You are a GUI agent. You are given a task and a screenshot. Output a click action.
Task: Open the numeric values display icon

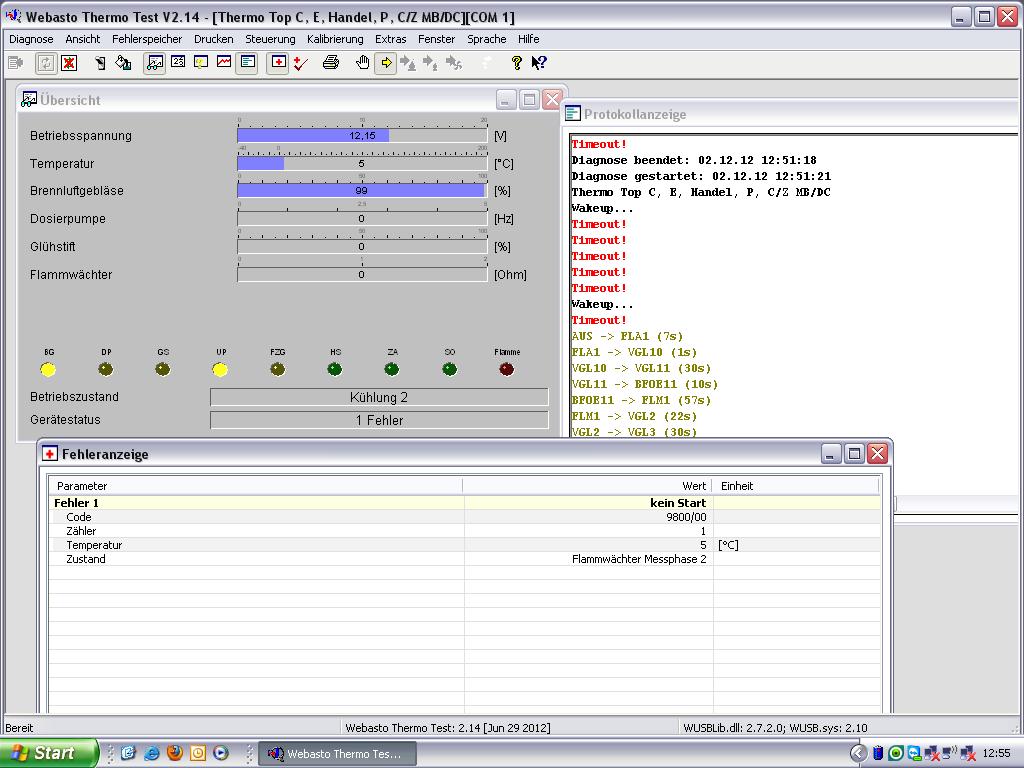click(x=178, y=62)
